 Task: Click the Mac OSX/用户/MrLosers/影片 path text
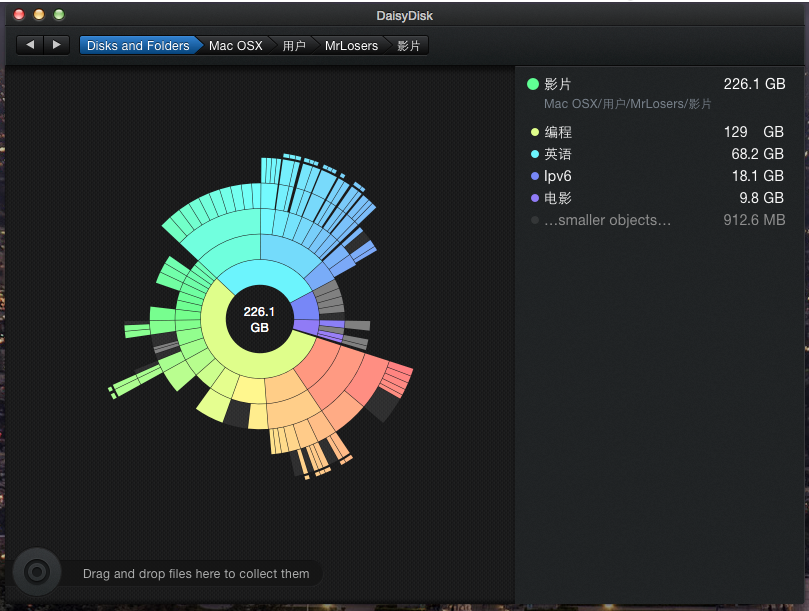(x=627, y=104)
